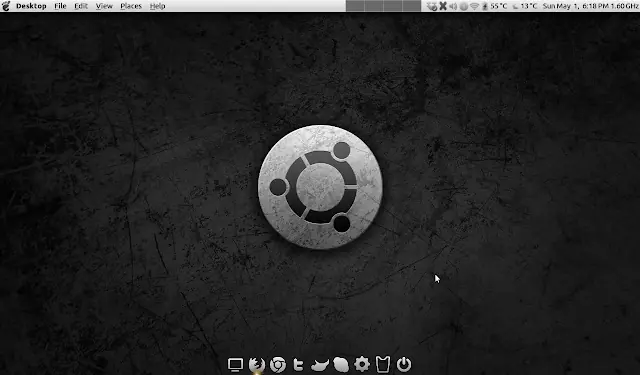640x375 pixels.
Task: Open the Help menu
Action: click(158, 6)
